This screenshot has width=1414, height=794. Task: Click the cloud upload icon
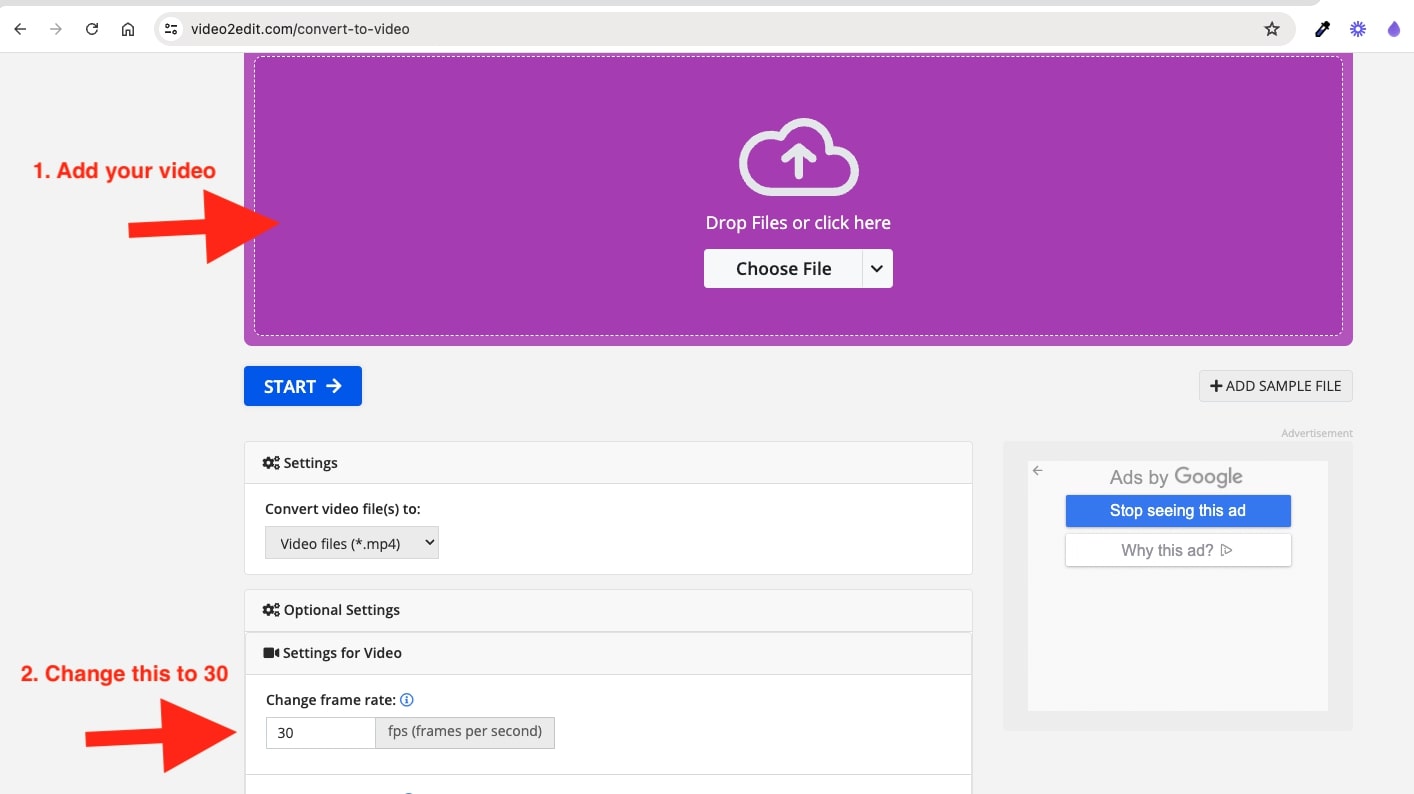(798, 158)
